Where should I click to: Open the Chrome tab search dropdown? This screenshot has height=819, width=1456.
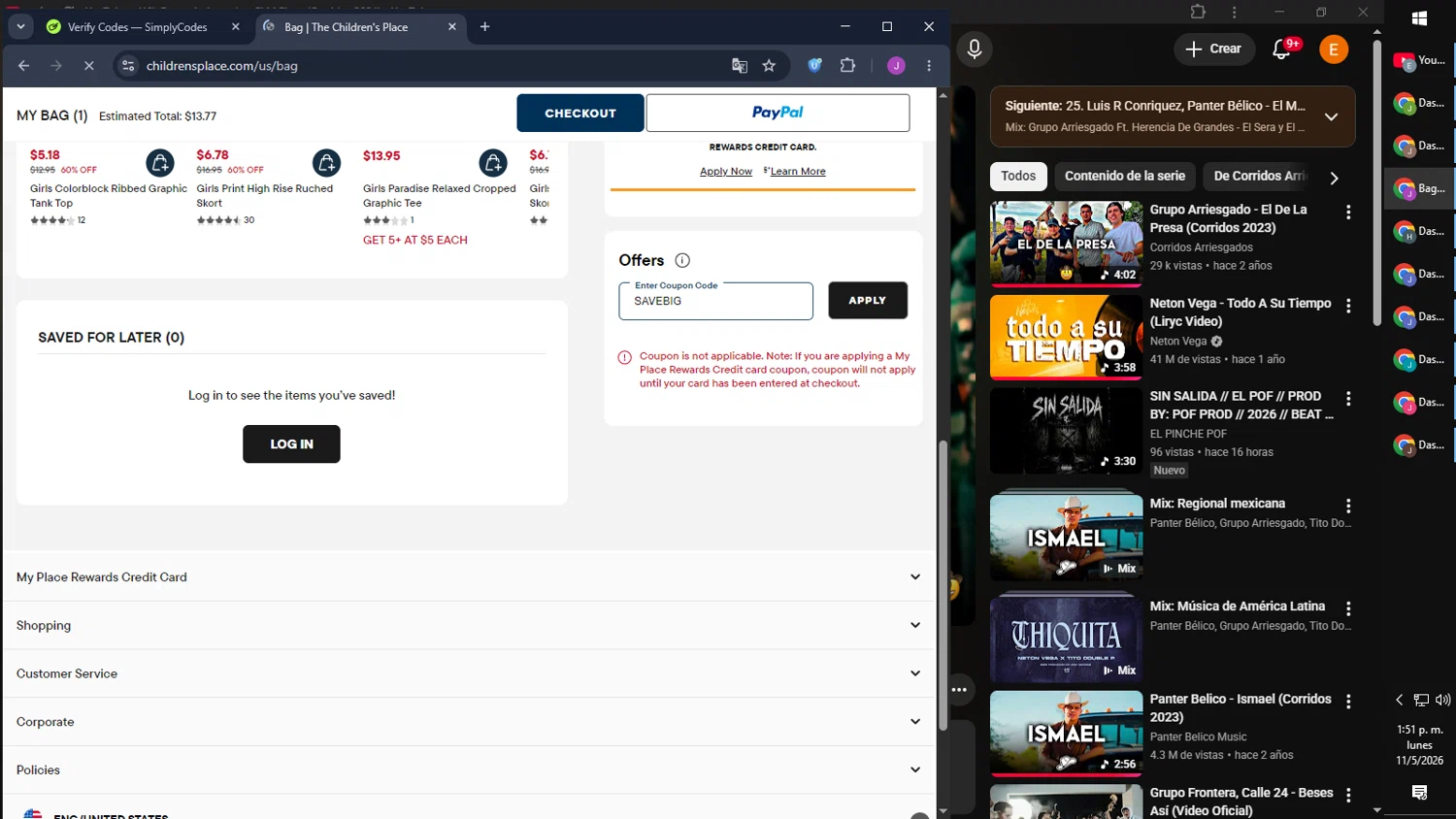point(20,27)
